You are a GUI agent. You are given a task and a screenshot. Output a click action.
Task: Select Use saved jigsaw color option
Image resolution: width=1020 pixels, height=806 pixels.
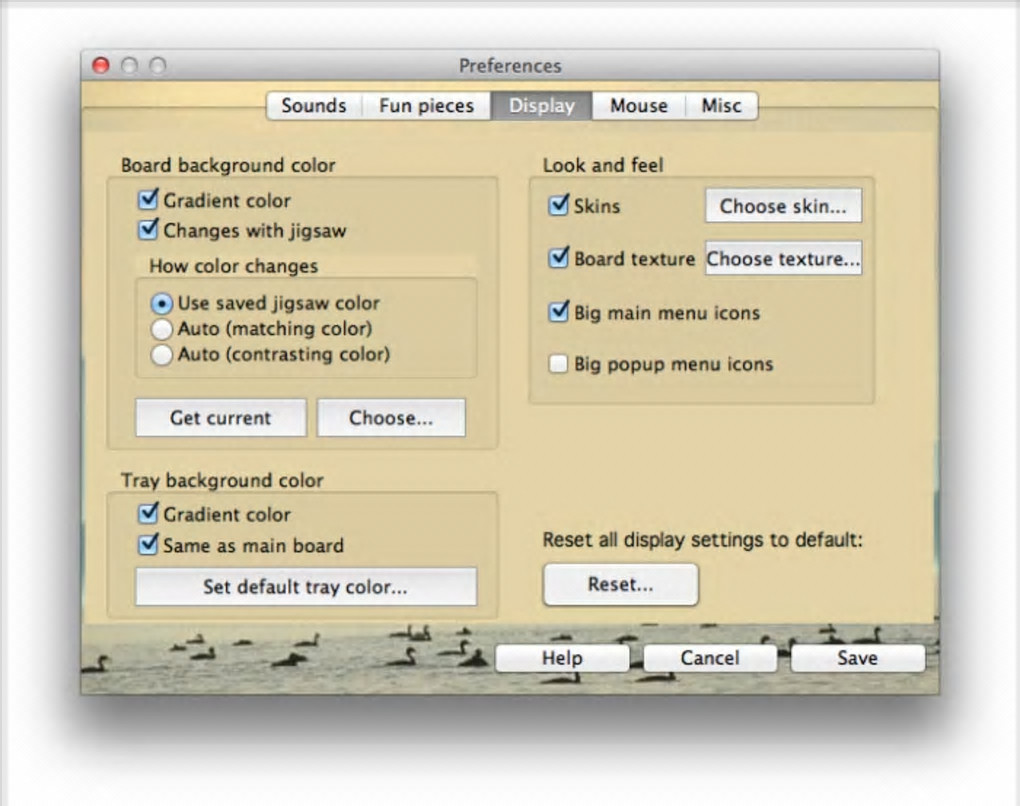[162, 303]
